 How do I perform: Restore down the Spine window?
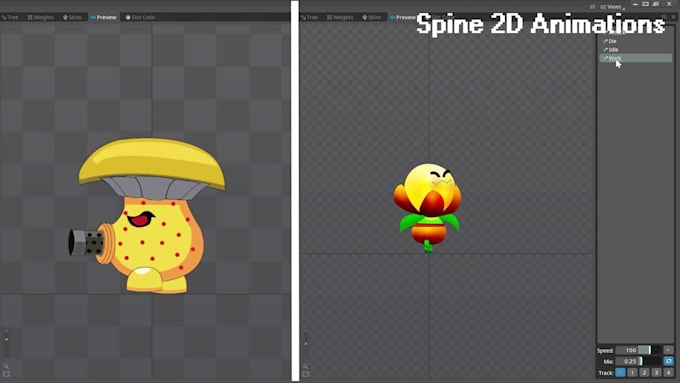coord(656,4)
